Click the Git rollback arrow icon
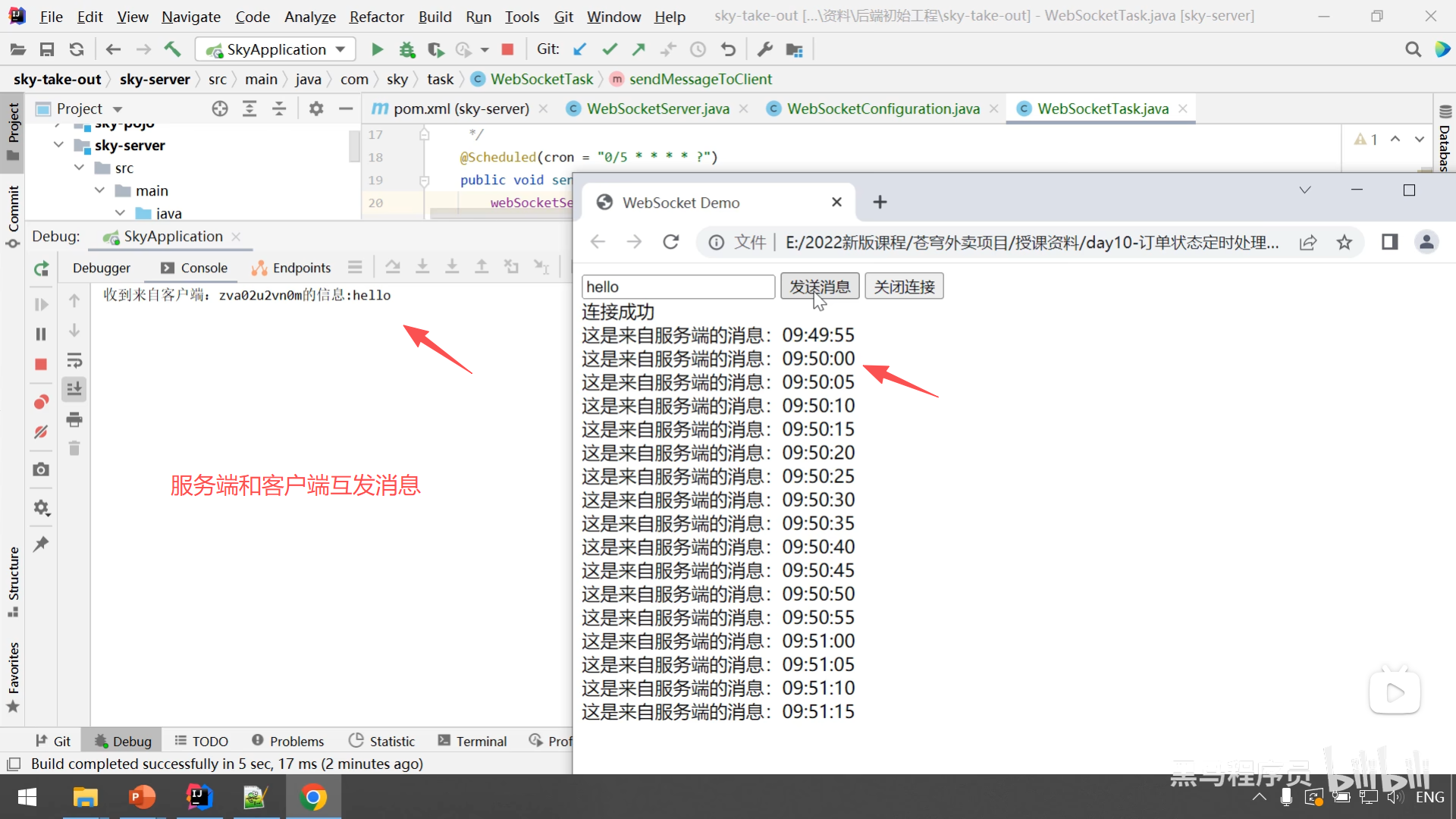The height and width of the screenshot is (819, 1456). (x=728, y=50)
